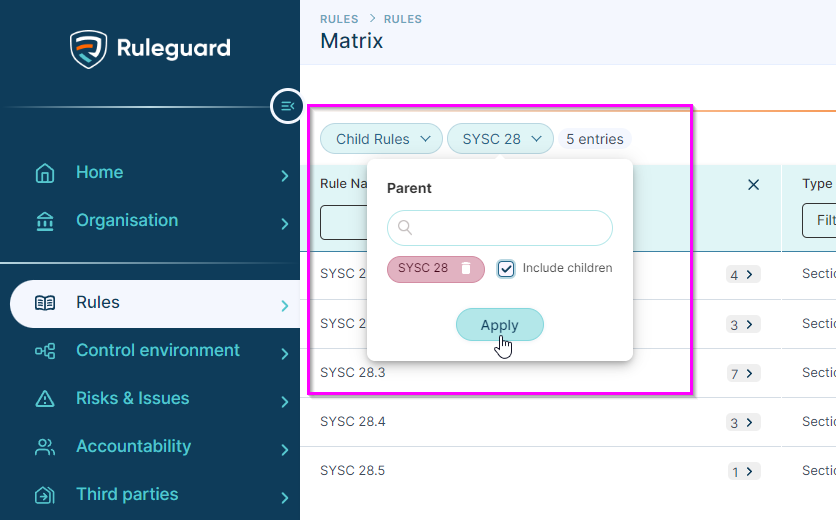Click the Type column filter field

tap(819, 220)
